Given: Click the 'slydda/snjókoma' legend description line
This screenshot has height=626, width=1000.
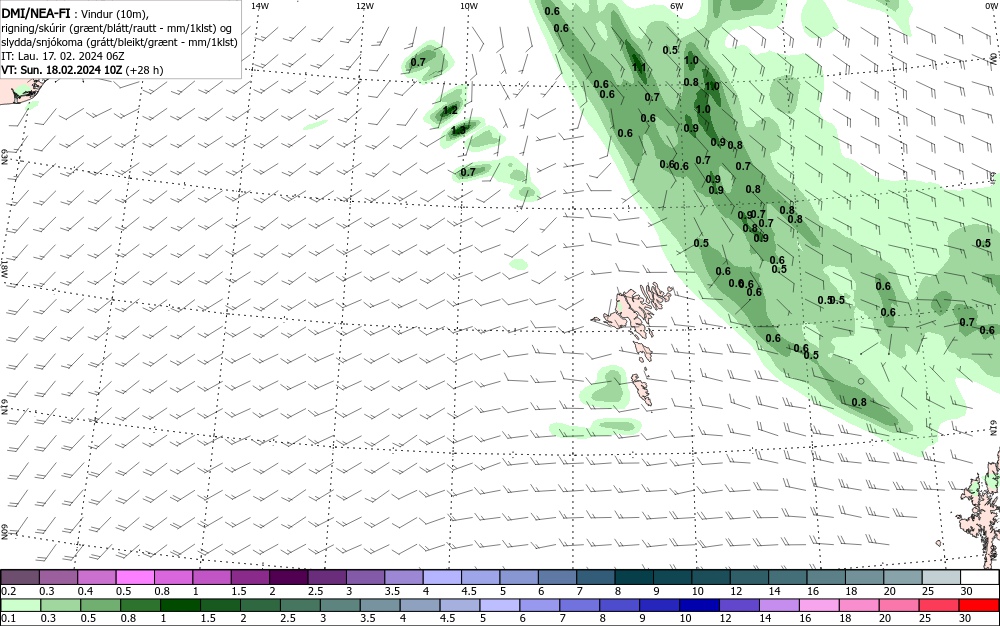Looking at the screenshot, I should click(x=119, y=43).
